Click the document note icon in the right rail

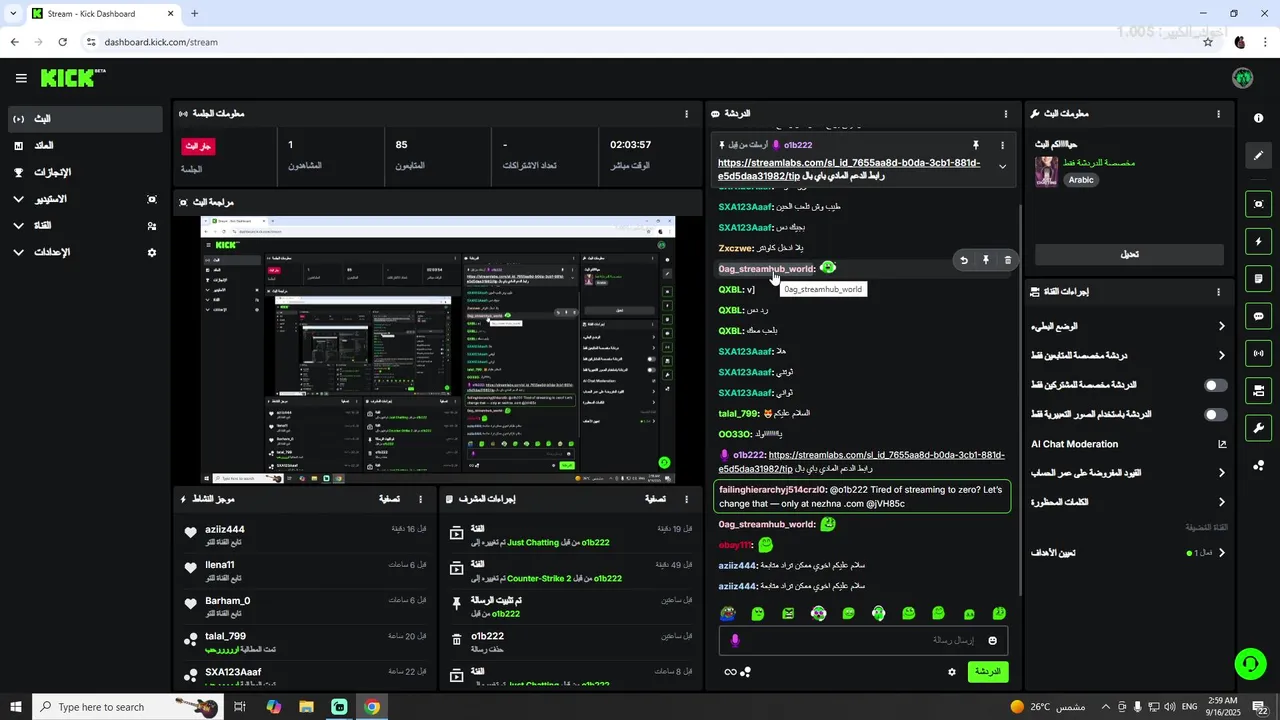coord(1258,278)
